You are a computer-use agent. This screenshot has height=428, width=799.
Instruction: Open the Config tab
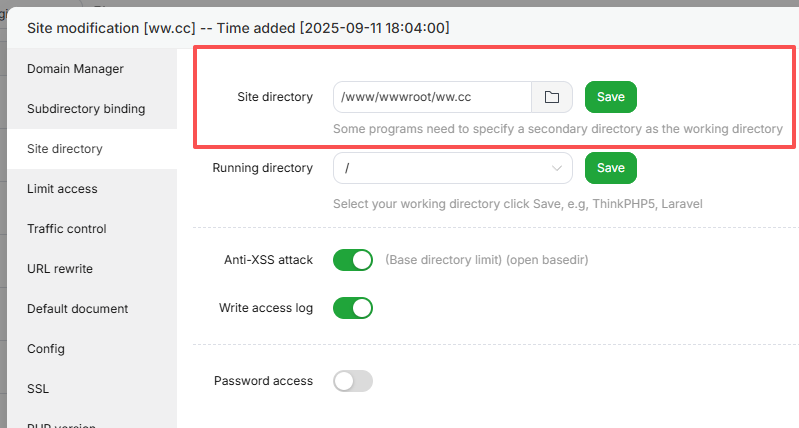[x=46, y=349]
